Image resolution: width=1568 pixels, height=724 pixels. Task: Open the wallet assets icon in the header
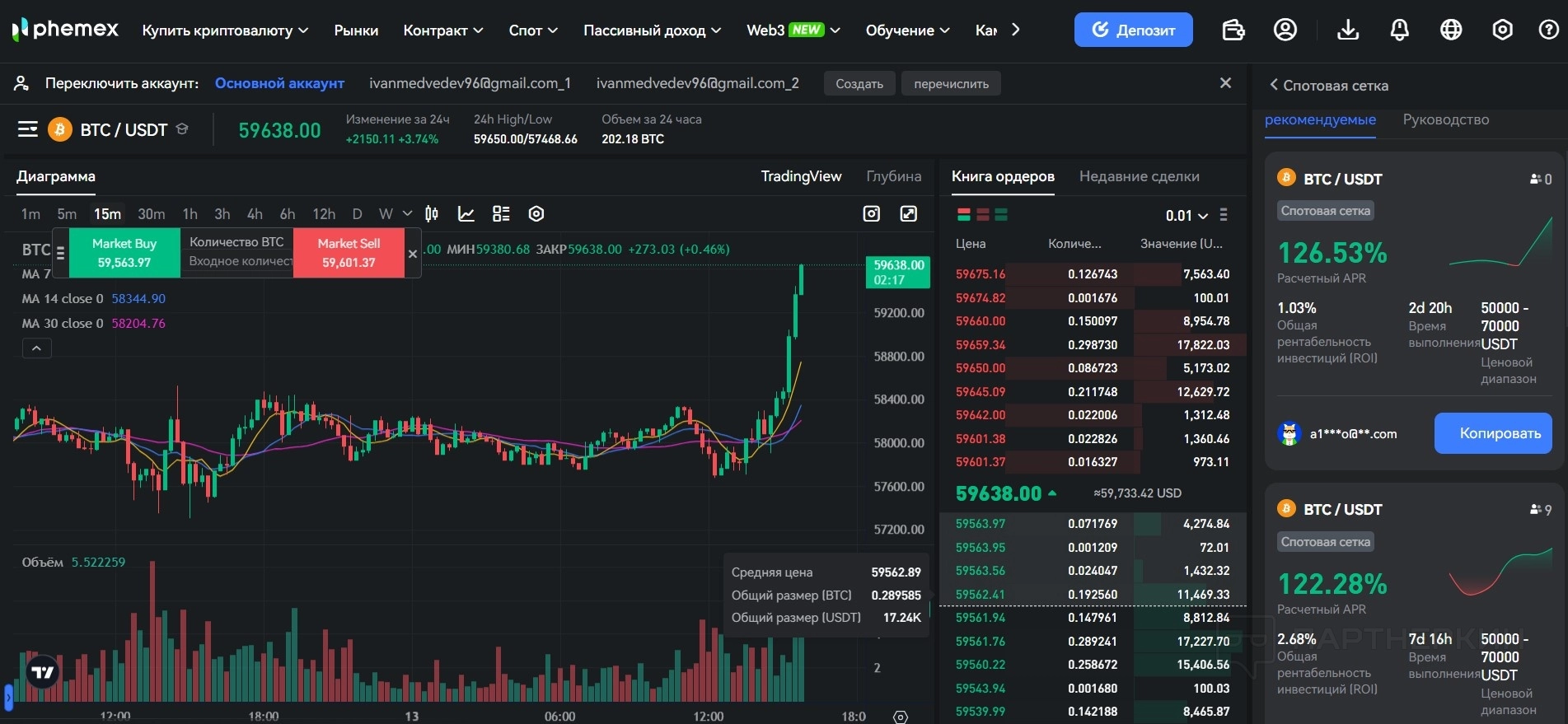coord(1233,30)
